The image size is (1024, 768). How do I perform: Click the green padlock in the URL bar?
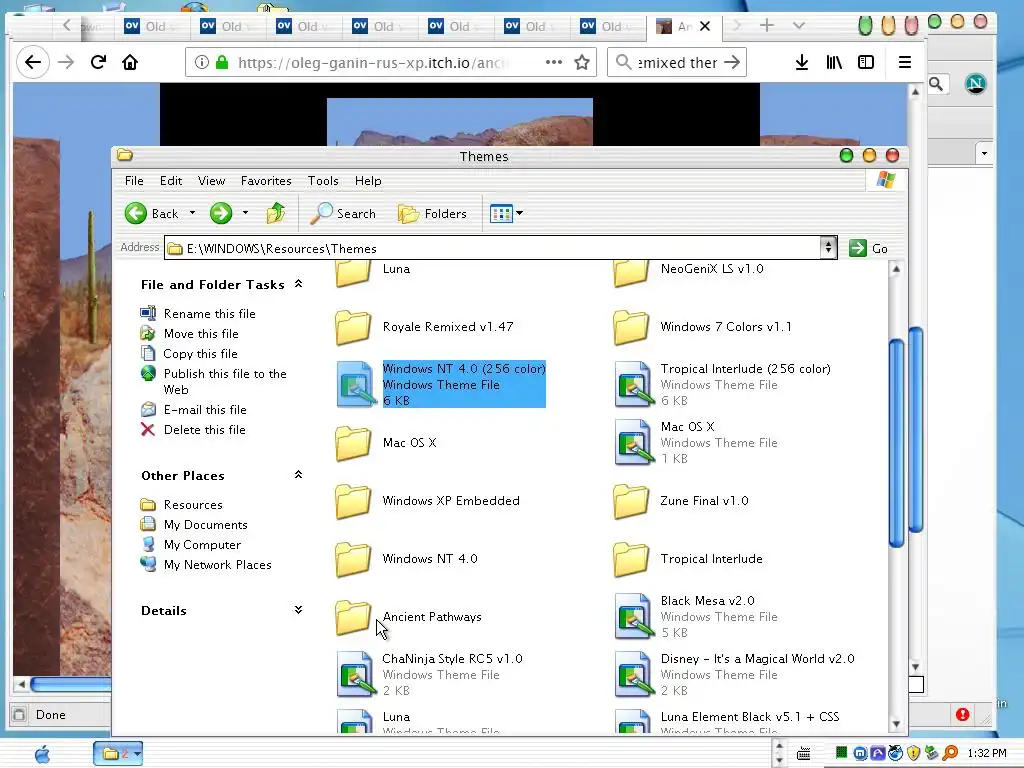pos(222,63)
